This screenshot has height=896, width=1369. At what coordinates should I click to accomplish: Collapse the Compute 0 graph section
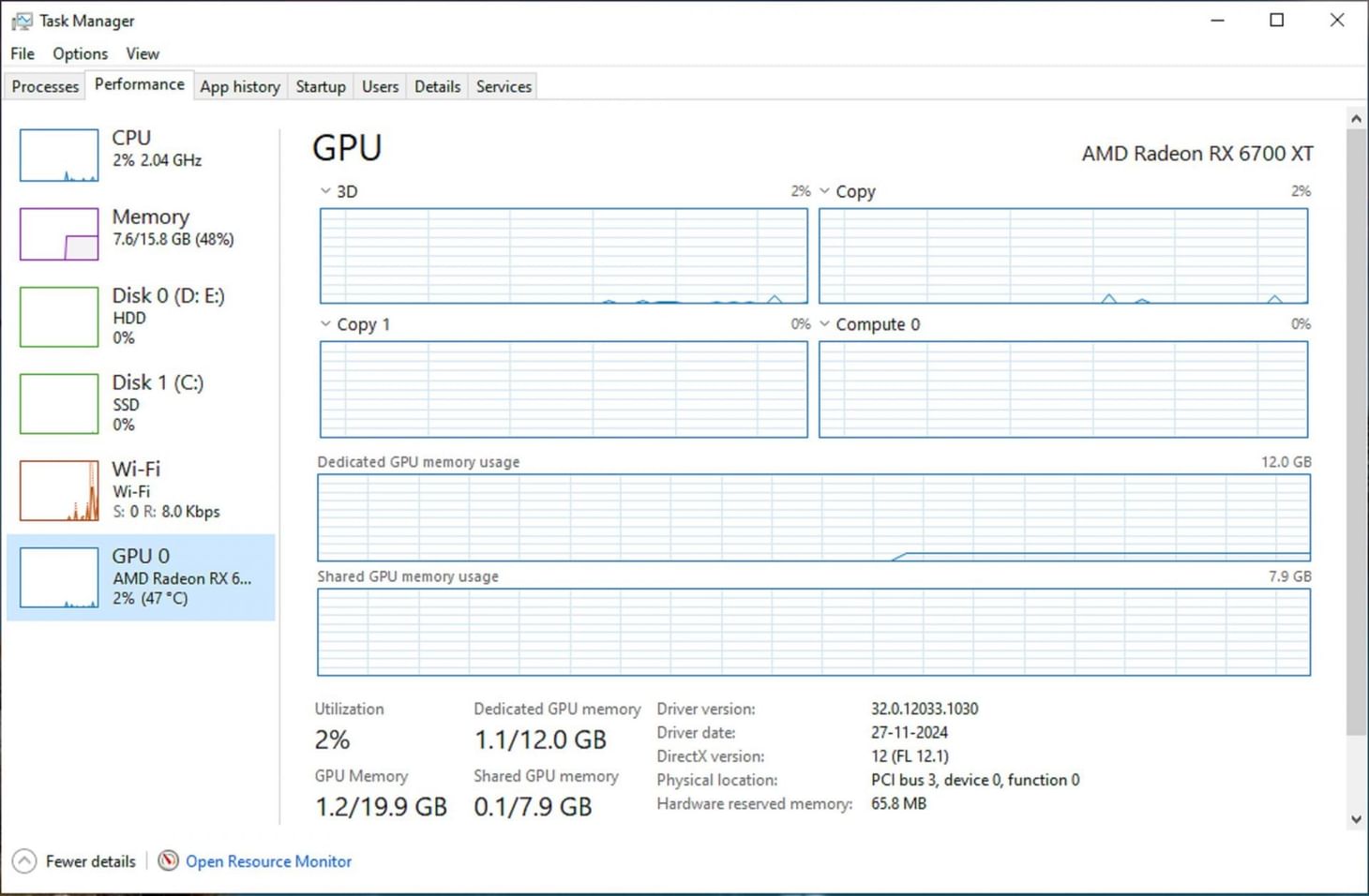(824, 323)
